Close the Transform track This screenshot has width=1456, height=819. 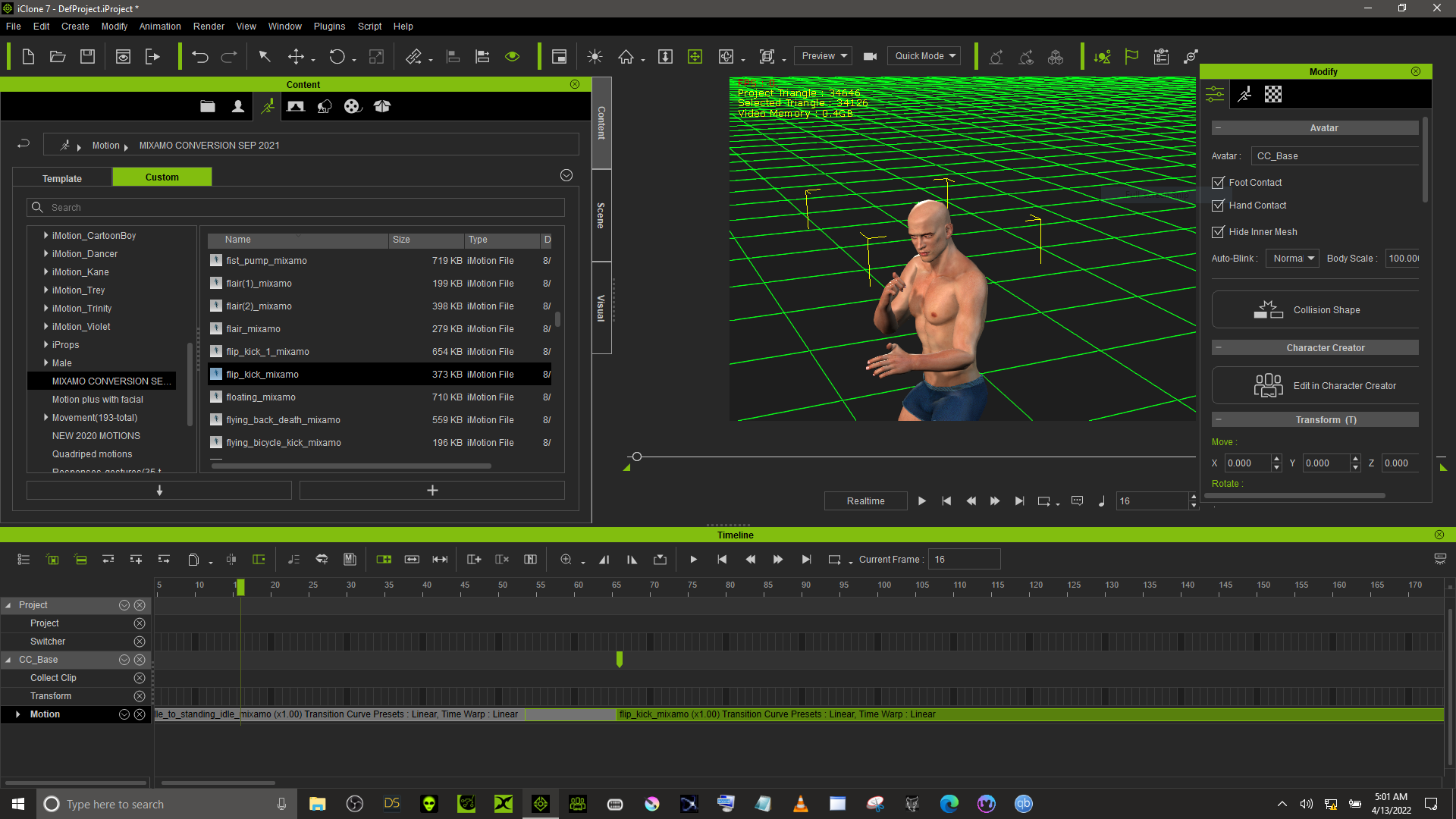click(140, 697)
